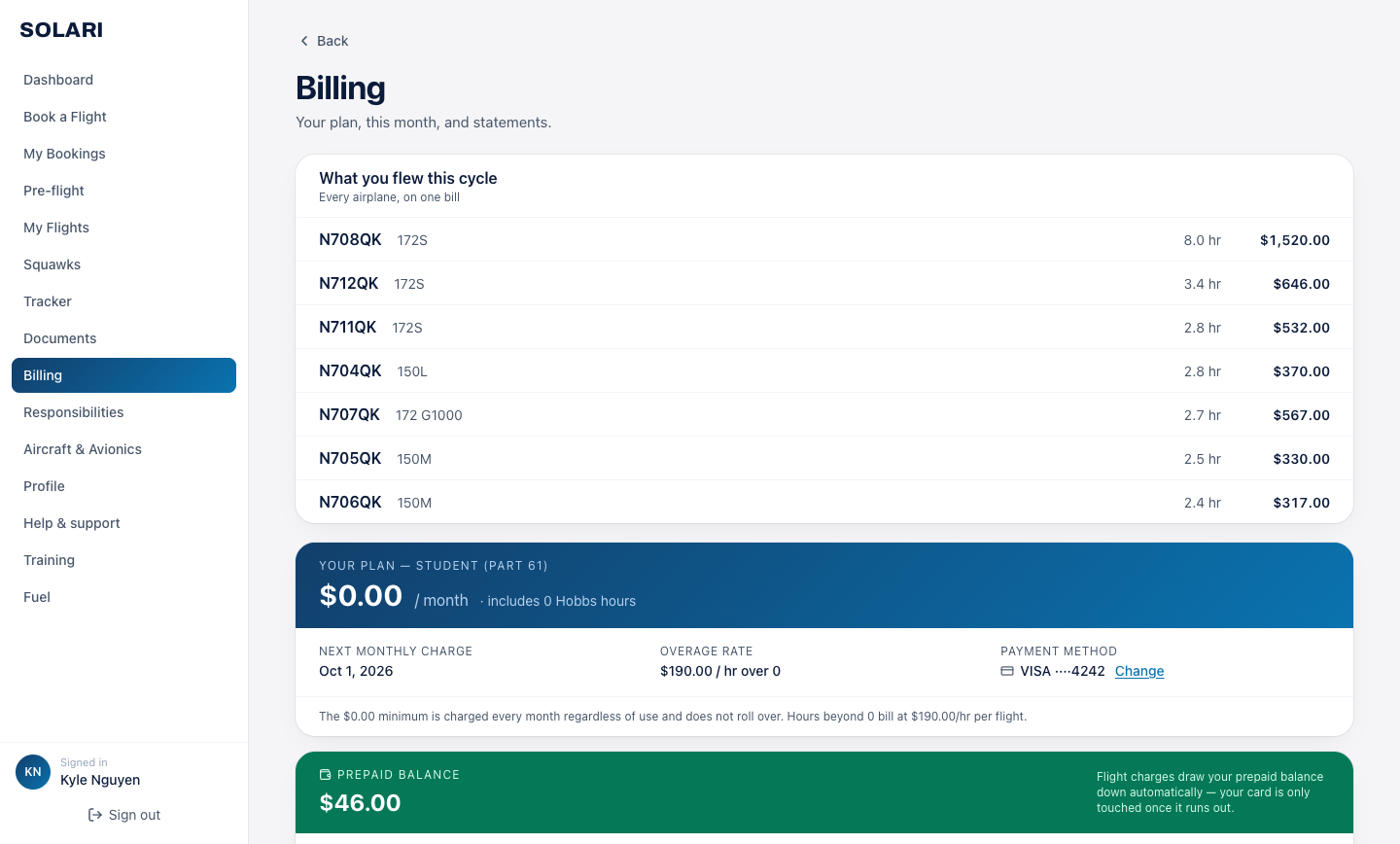Viewport: 1400px width, 844px height.
Task: Click the $190.00 / hr over 0 rate
Action: (720, 671)
